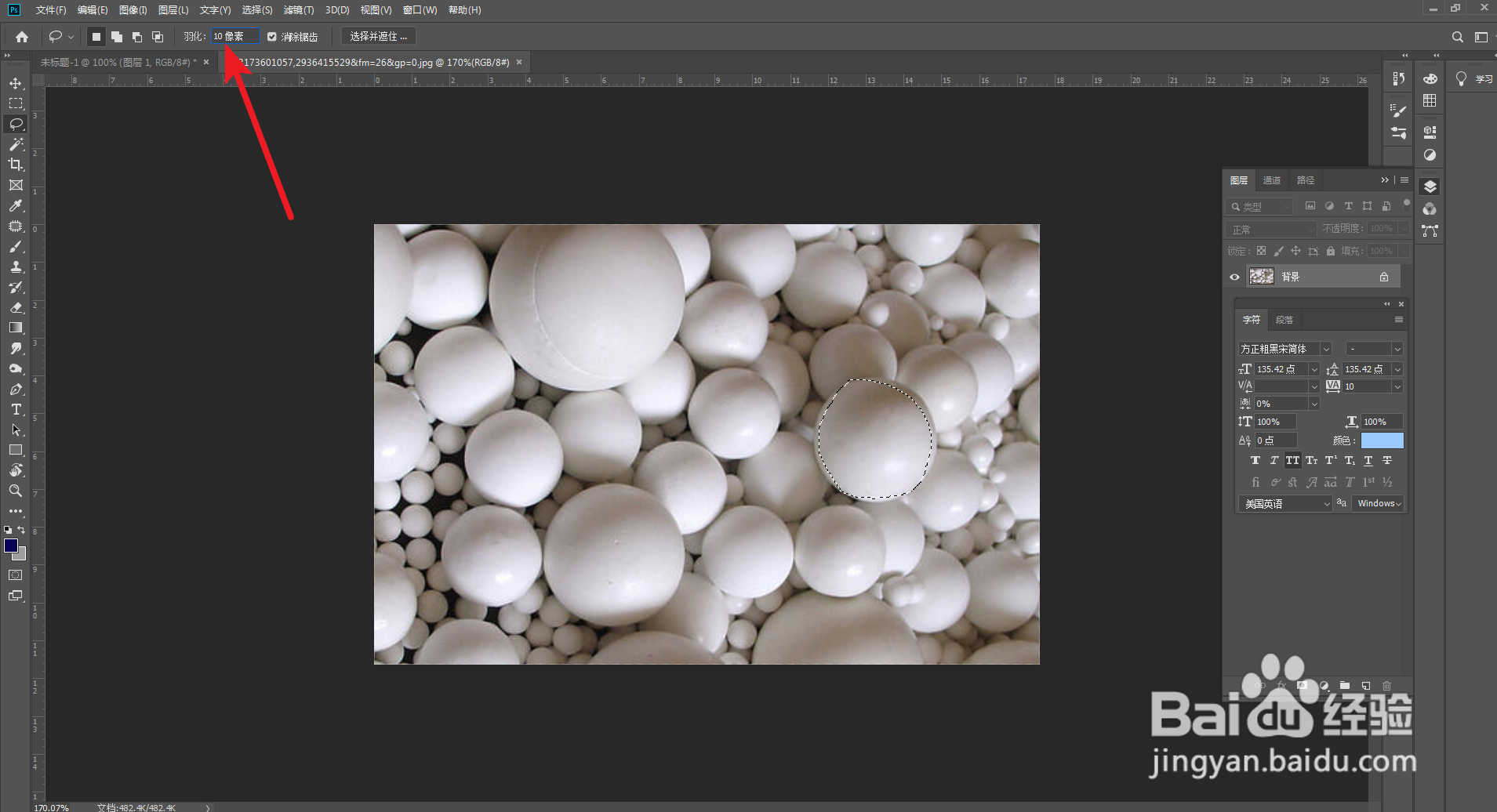Click the text color swatch in character panel
Screen dimensions: 1497x812
coord(1382,440)
